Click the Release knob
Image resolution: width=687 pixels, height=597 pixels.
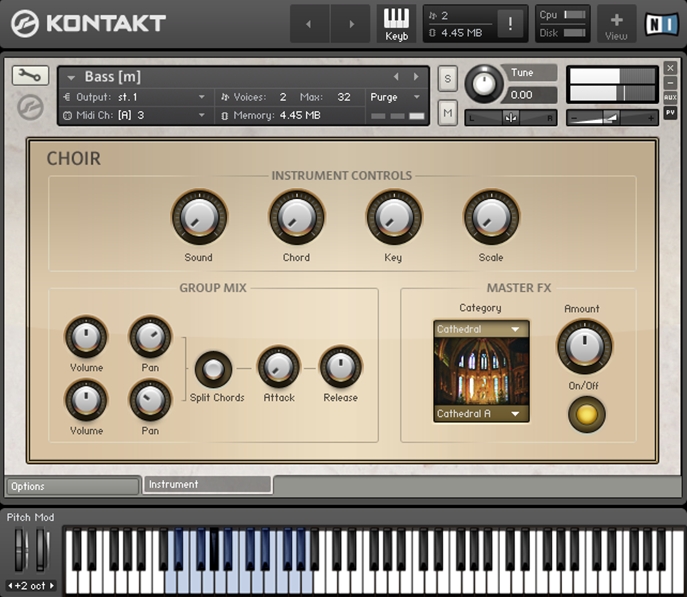click(341, 367)
